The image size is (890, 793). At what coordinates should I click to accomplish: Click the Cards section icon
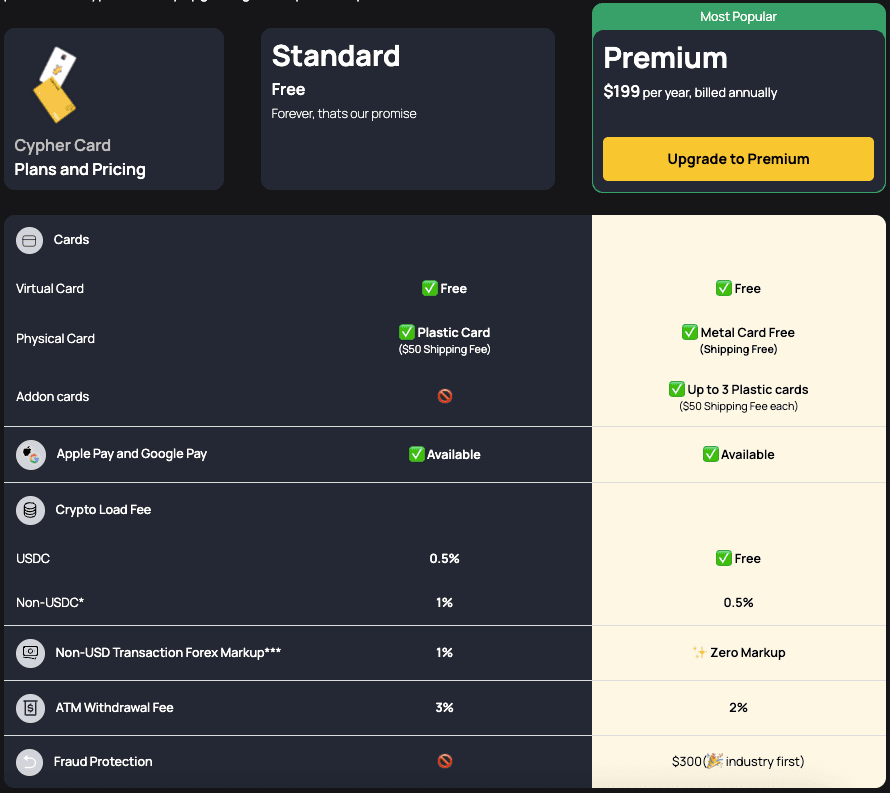(x=30, y=240)
